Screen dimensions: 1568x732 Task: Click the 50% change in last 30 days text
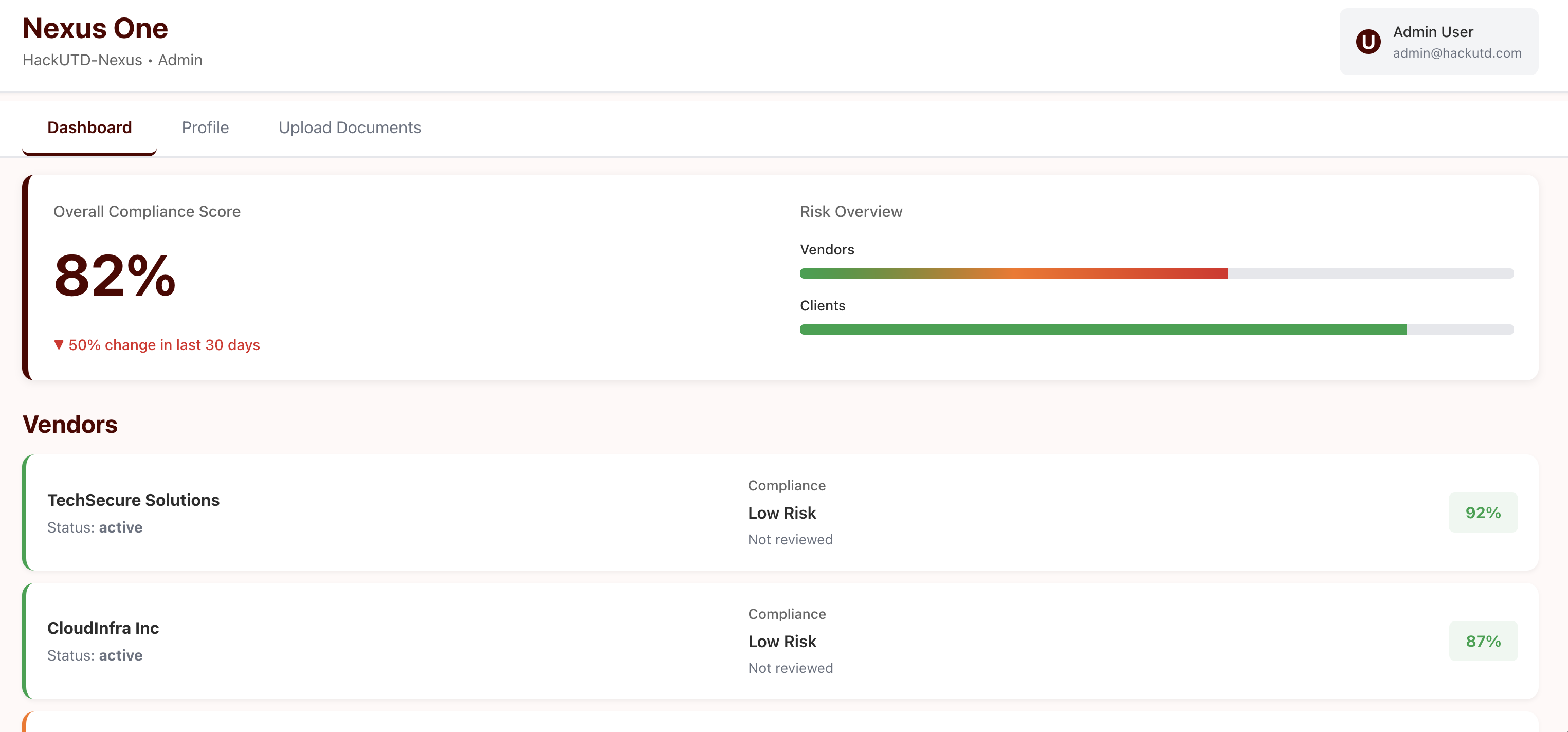pos(163,345)
